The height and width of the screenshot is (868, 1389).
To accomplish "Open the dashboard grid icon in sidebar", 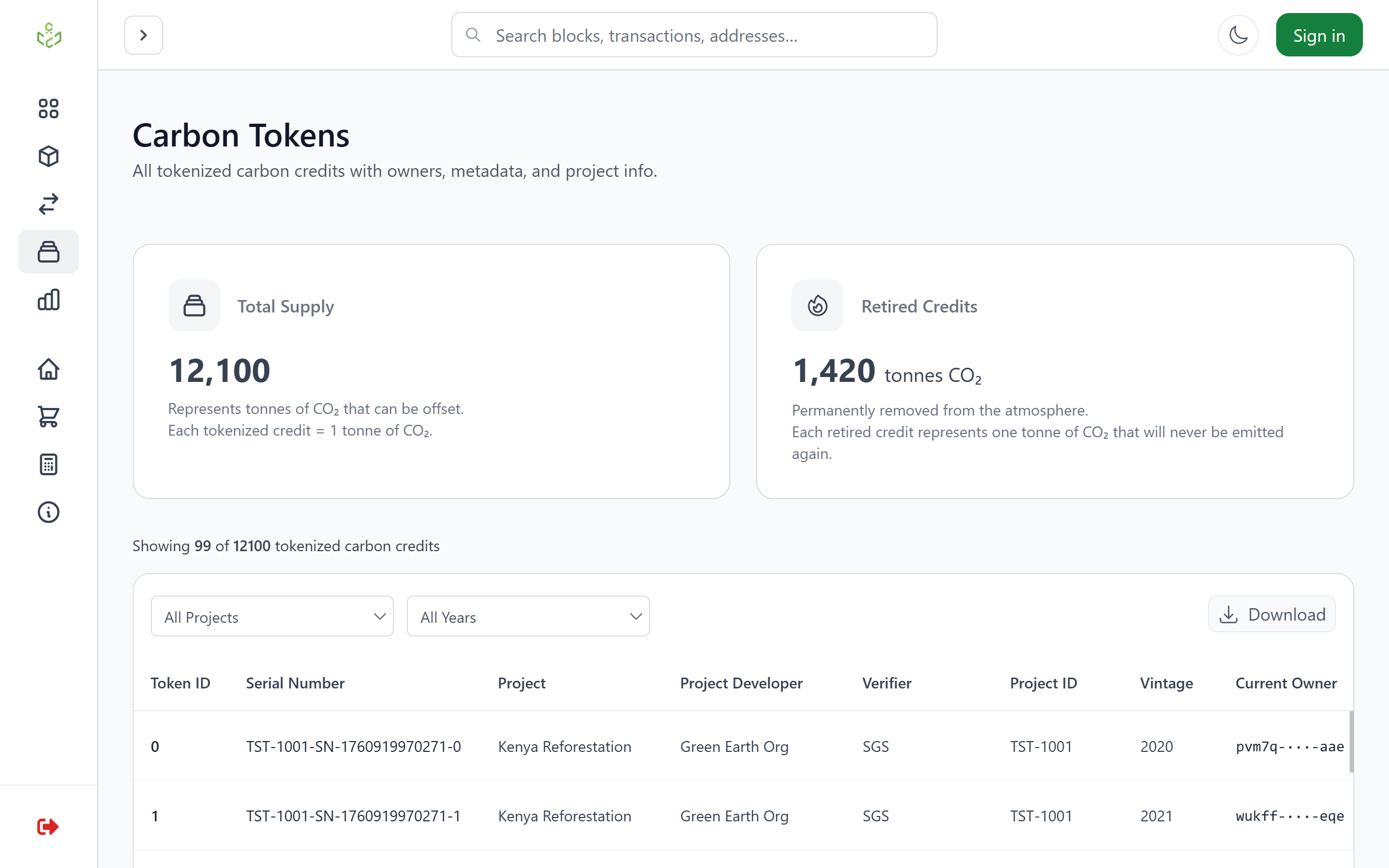I will point(48,108).
